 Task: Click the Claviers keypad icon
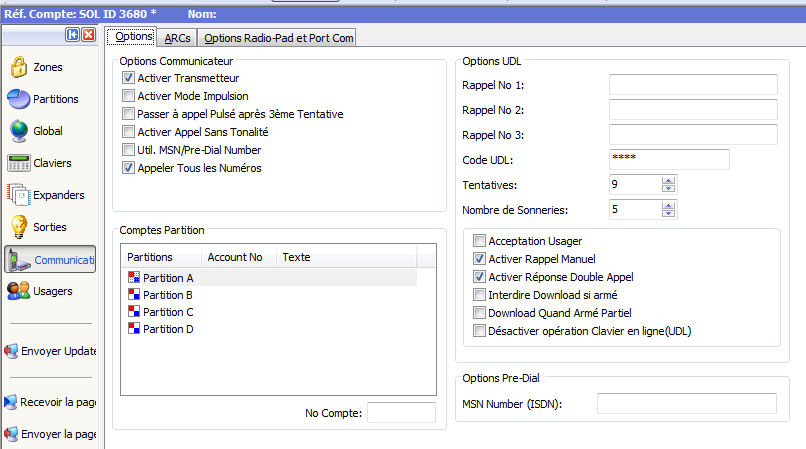point(18,163)
